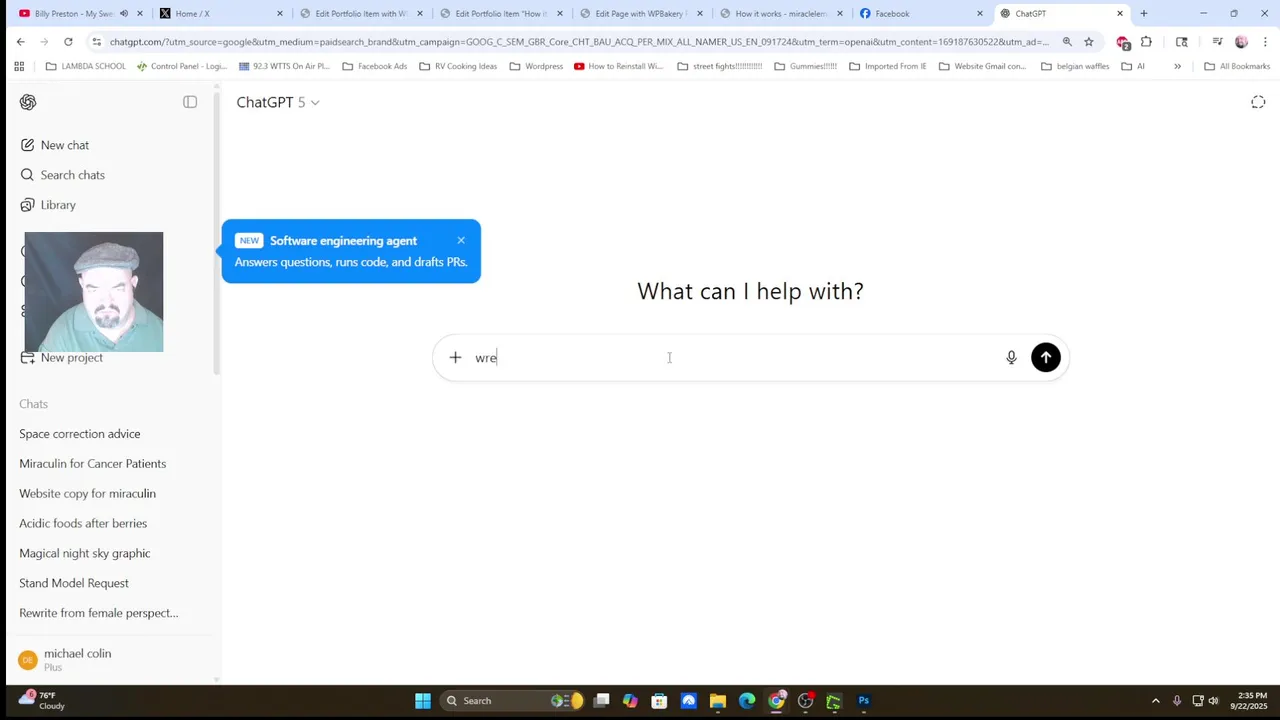Turn on temporary chat icon at top right
The width and height of the screenshot is (1280, 720).
point(1258,102)
